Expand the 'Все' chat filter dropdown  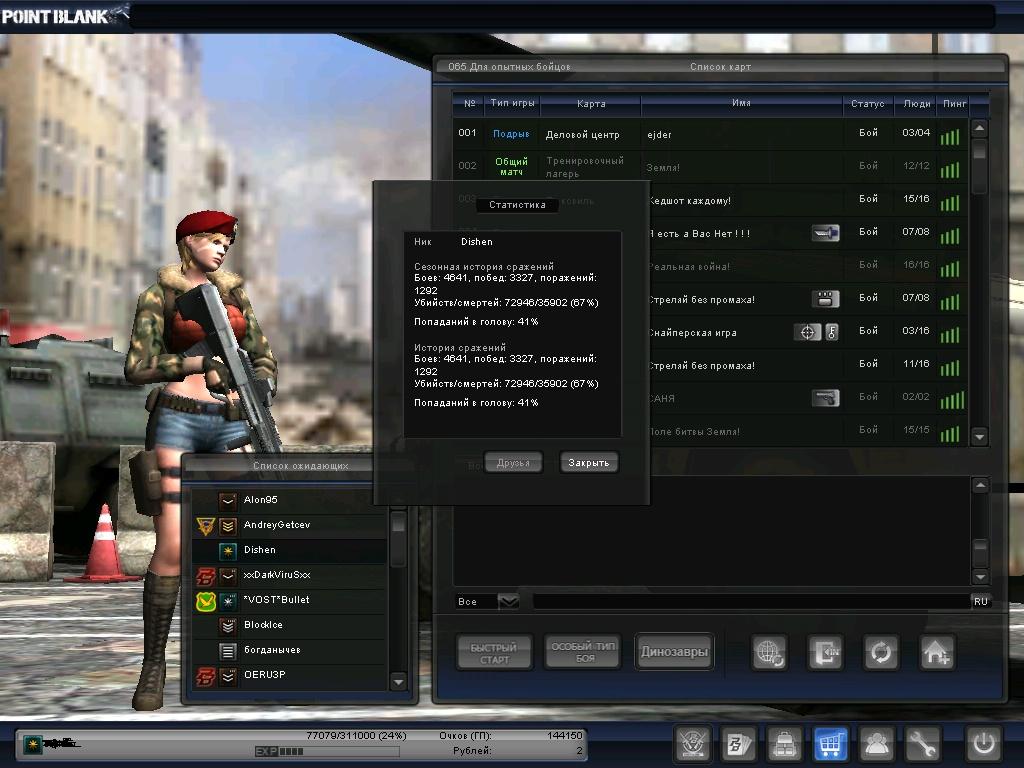[508, 601]
